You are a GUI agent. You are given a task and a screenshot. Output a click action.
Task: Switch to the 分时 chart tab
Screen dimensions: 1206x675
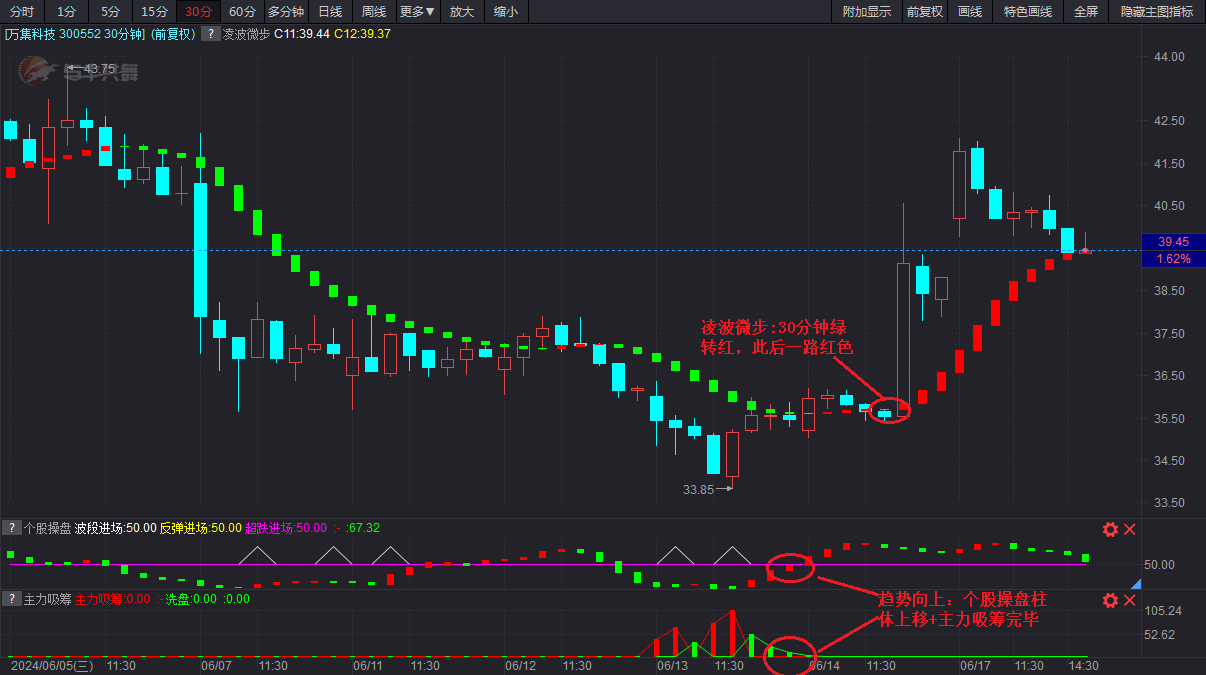(22, 12)
